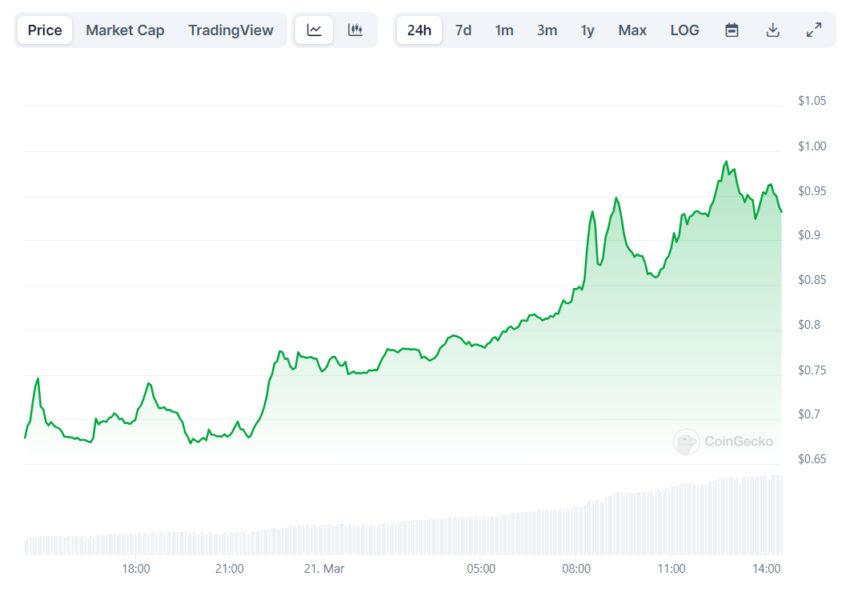Open the TradingView tab
This screenshot has width=850, height=596.
pyautogui.click(x=230, y=30)
